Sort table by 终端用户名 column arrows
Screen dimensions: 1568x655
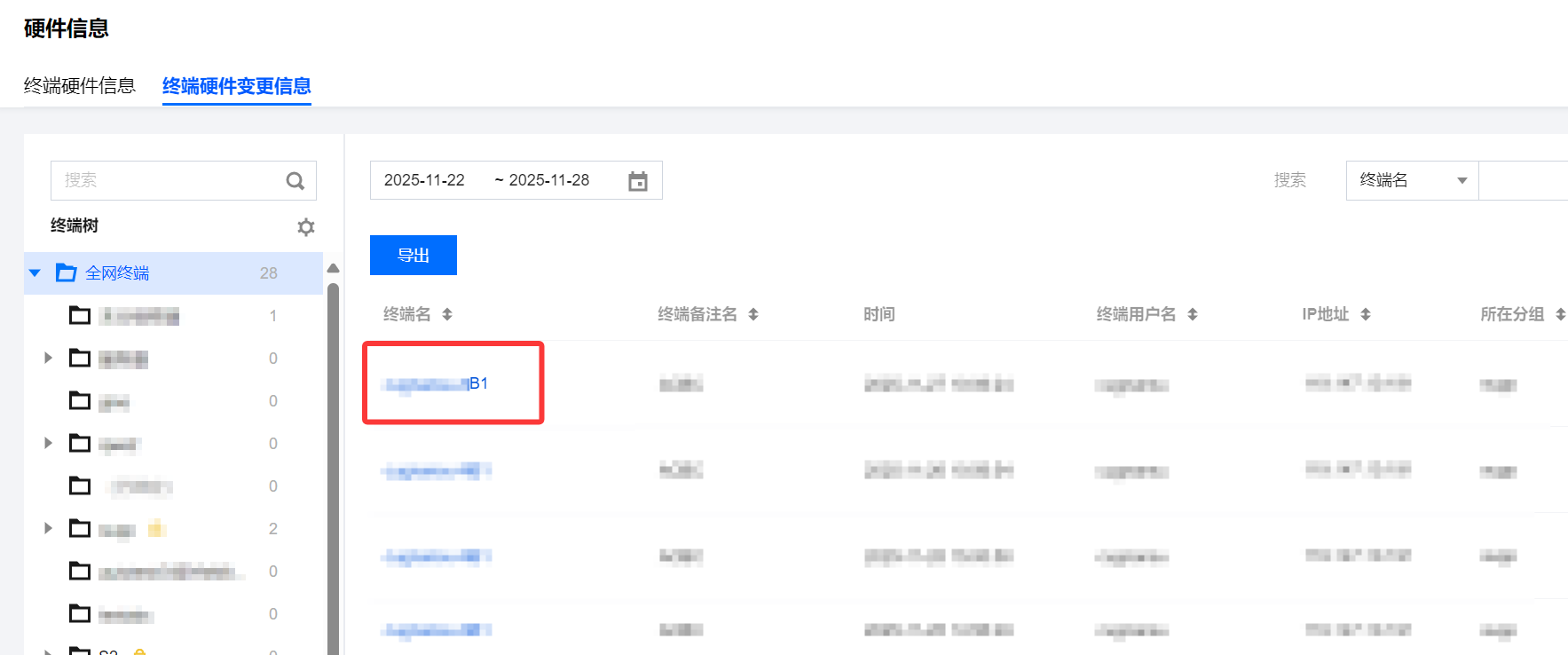pyautogui.click(x=1193, y=314)
